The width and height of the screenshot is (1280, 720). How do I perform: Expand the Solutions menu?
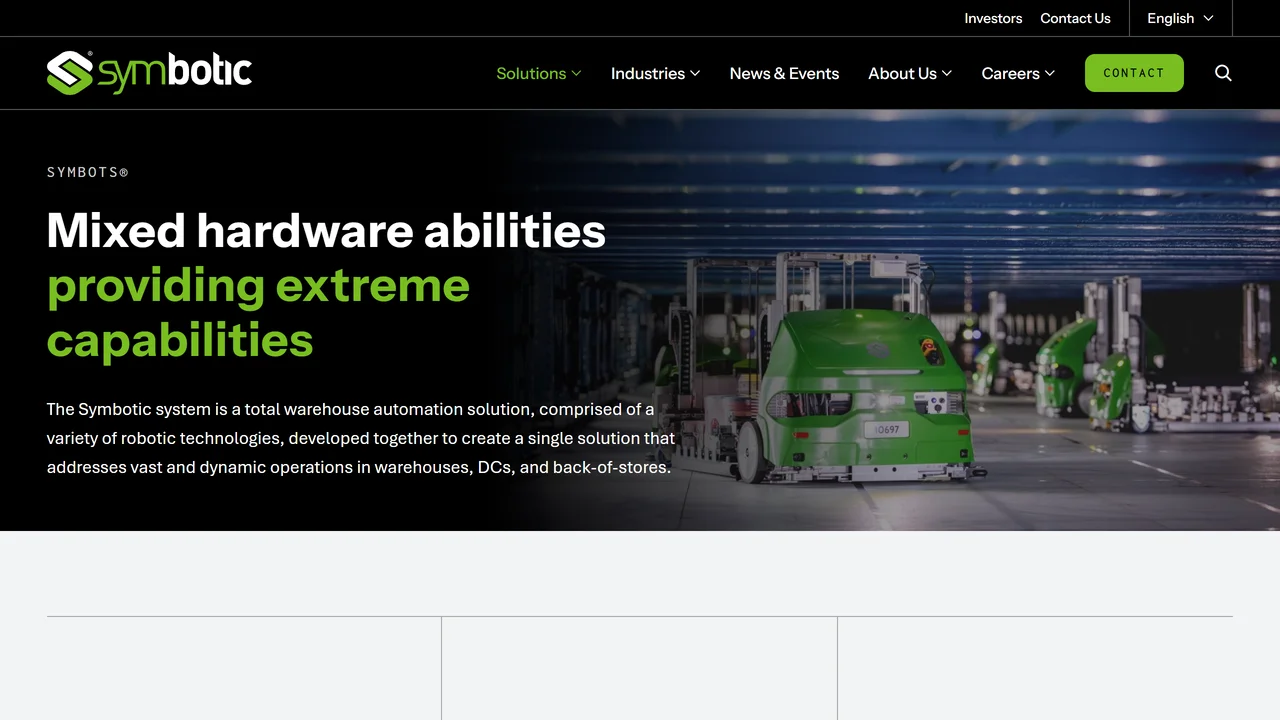coord(539,73)
